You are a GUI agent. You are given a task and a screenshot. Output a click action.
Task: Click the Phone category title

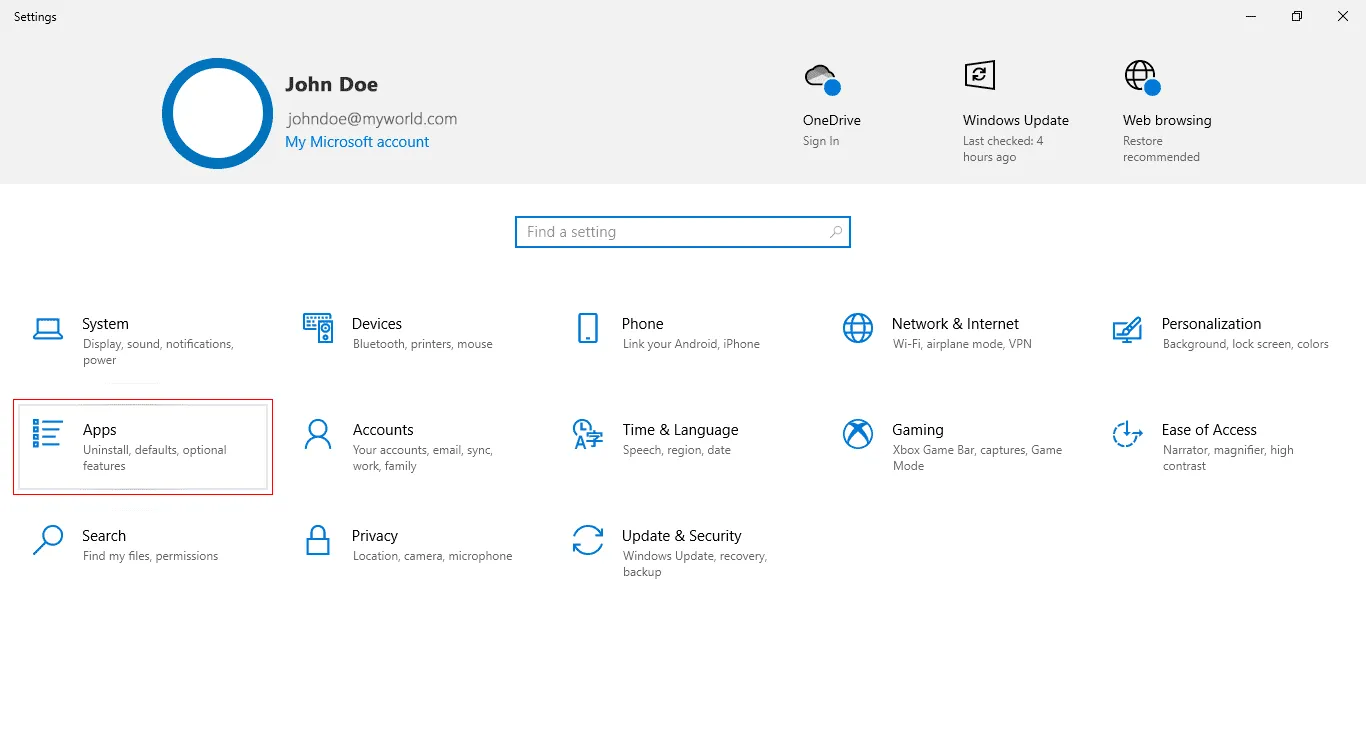click(643, 324)
